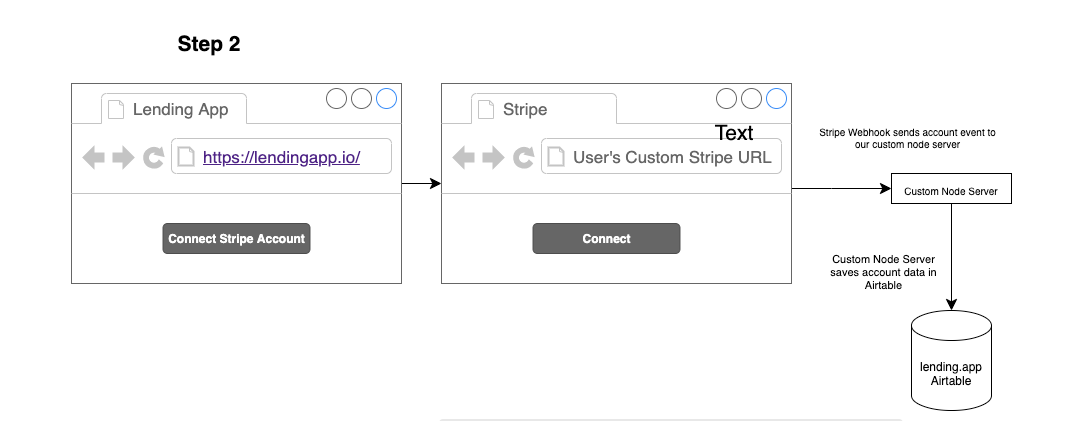The height and width of the screenshot is (421, 1067).
Task: Click forward arrow in Stripe browser window
Action: (x=493, y=158)
